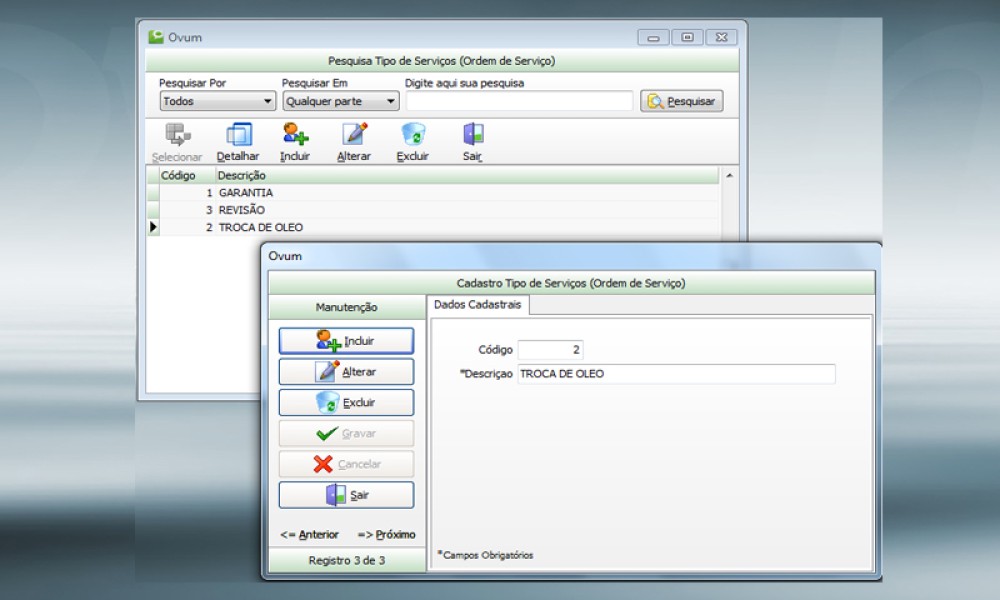Select the Dados Cadastrais tab
Viewport: 1000px width, 600px height.
click(477, 304)
